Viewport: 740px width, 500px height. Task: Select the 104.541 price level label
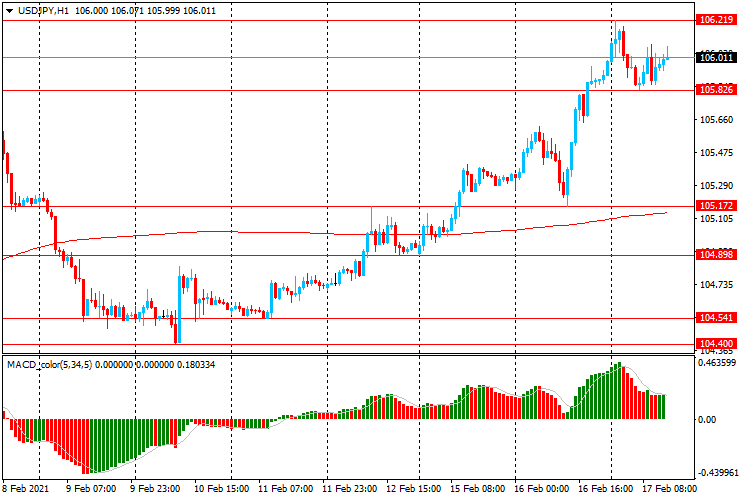[x=716, y=318]
